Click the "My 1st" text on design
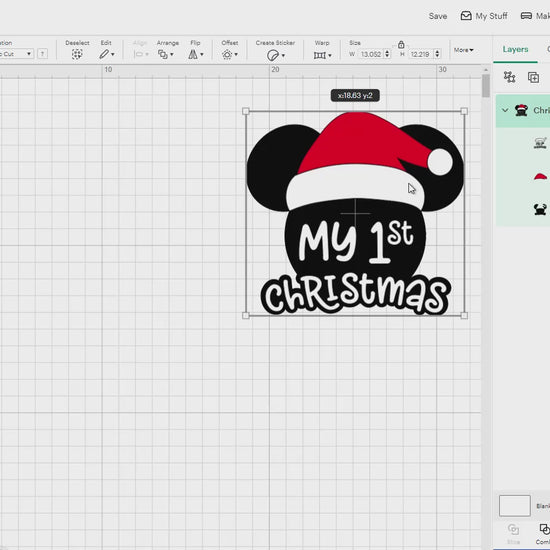This screenshot has height=550, width=550. (355, 242)
